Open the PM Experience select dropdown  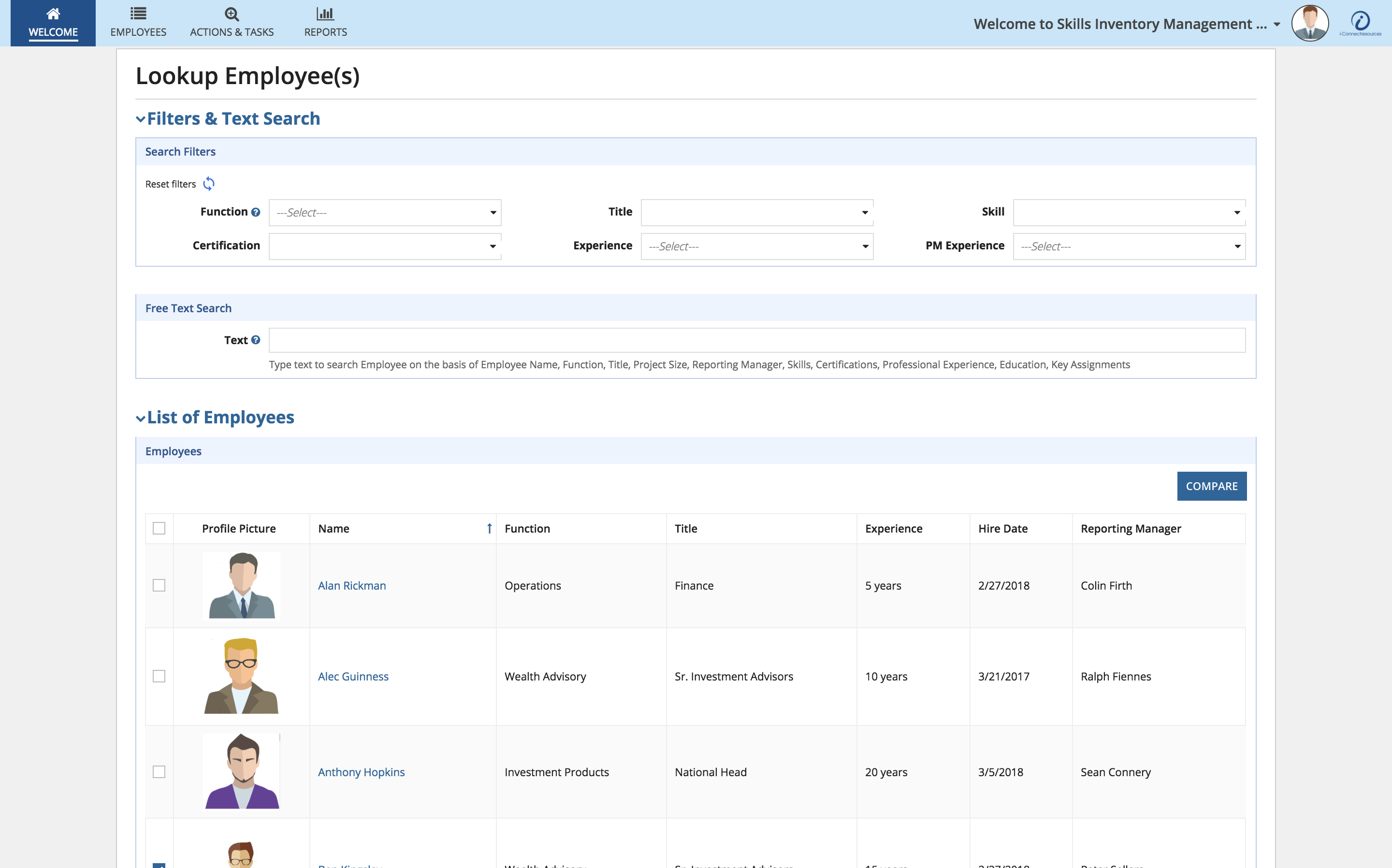pos(1129,246)
